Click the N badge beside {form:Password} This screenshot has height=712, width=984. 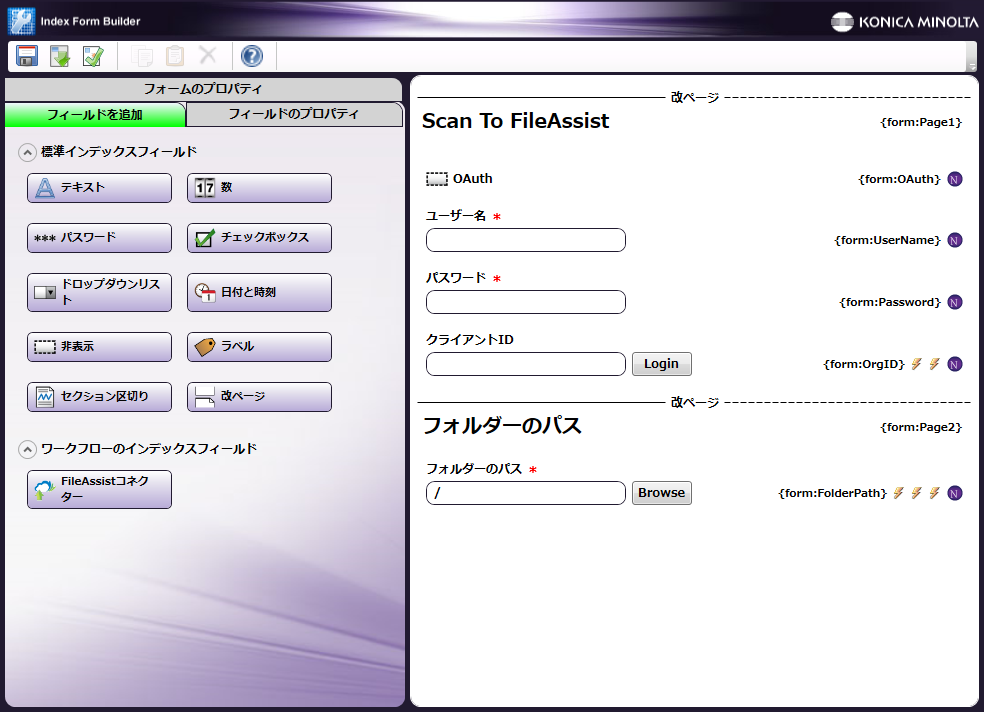(x=955, y=302)
